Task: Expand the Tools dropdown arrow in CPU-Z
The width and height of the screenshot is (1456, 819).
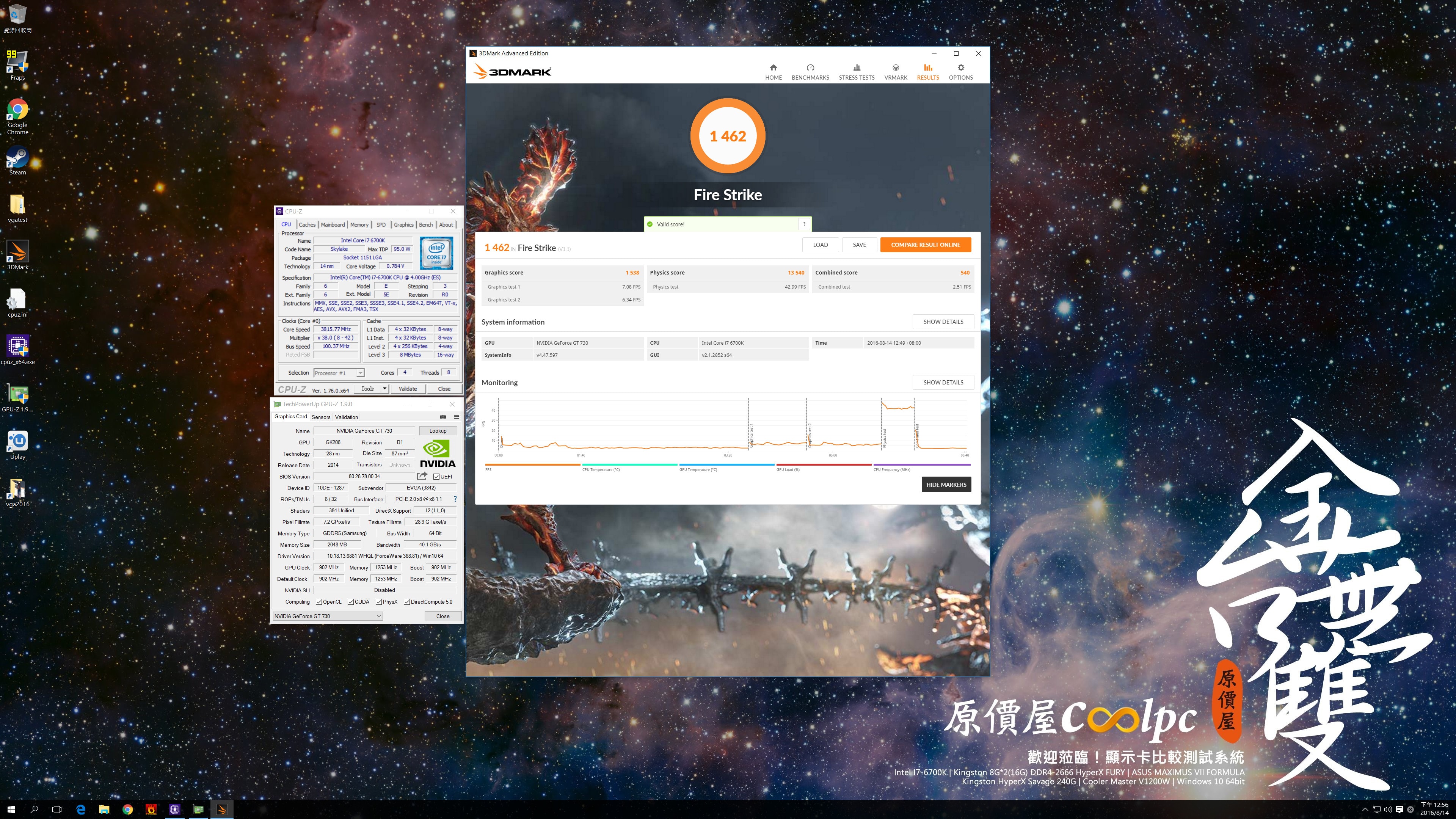Action: (384, 389)
